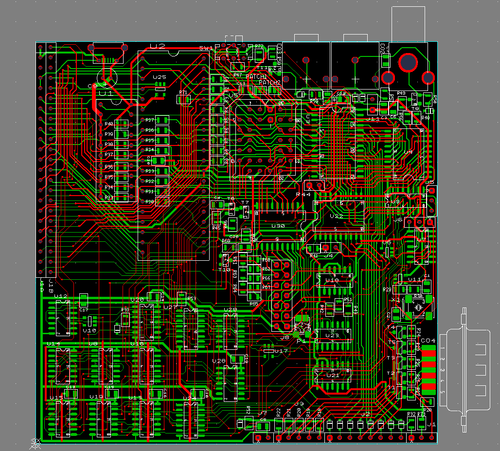The height and width of the screenshot is (451, 500).
Task: Select the board origin cross marker
Action: point(35,444)
